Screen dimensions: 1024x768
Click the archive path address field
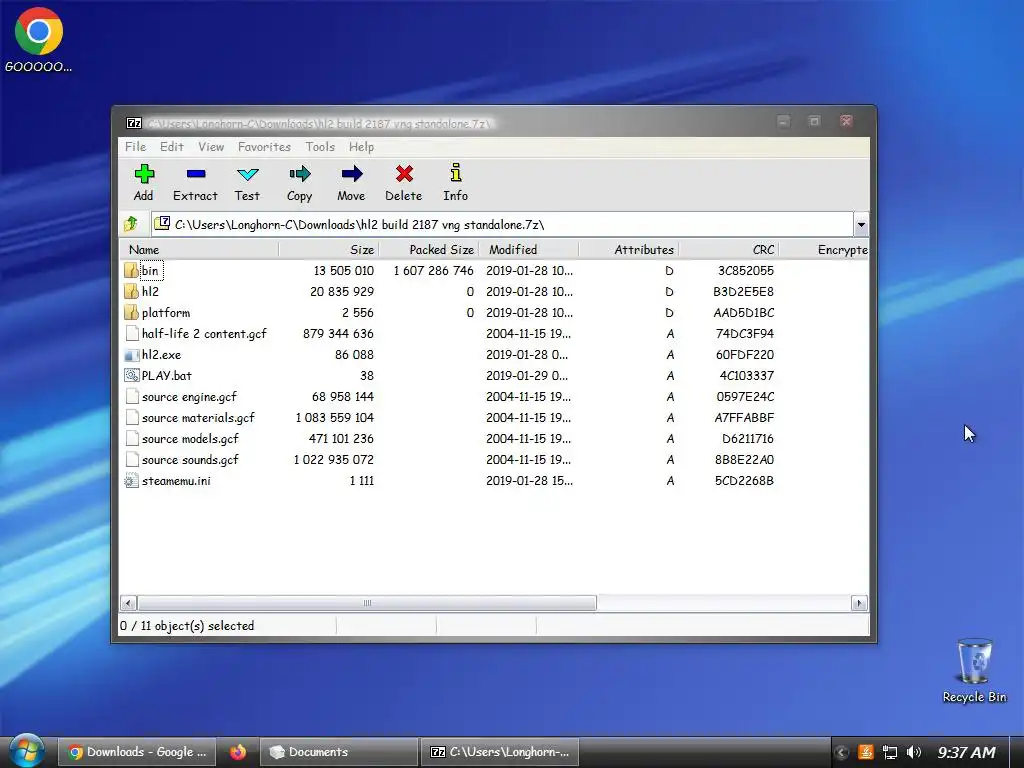[x=502, y=225]
